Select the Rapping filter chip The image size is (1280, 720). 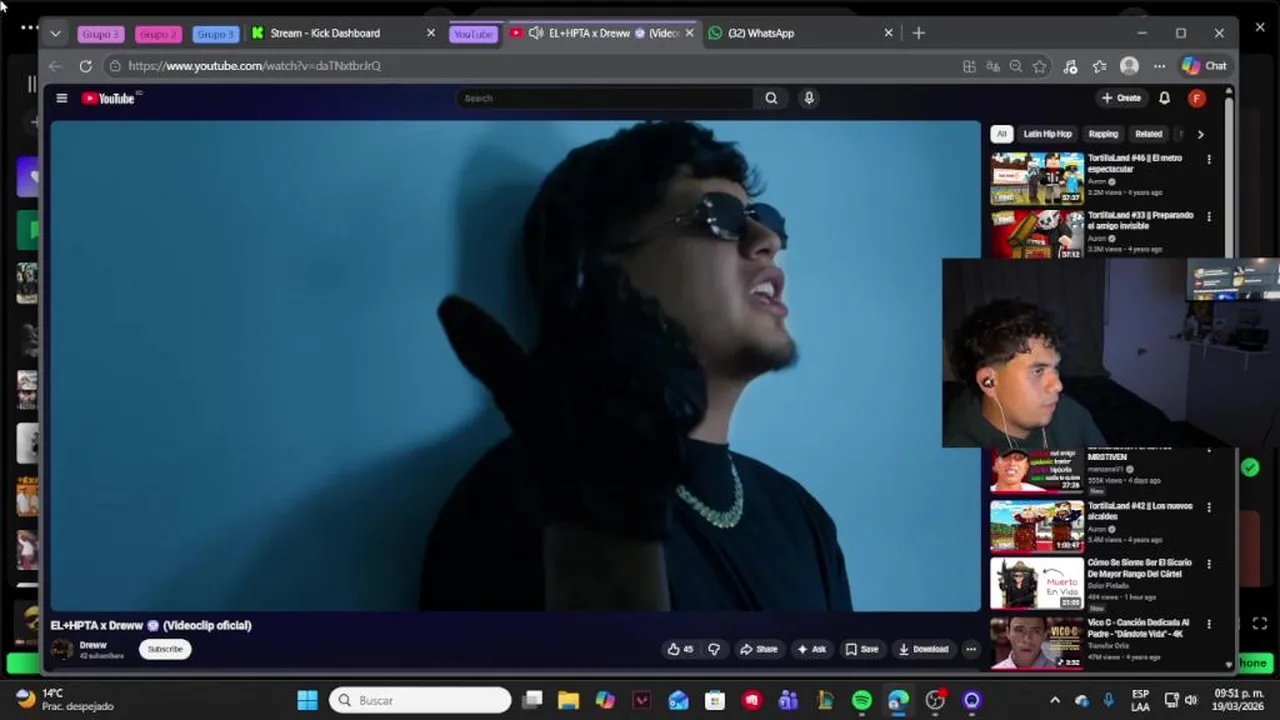click(x=1103, y=134)
